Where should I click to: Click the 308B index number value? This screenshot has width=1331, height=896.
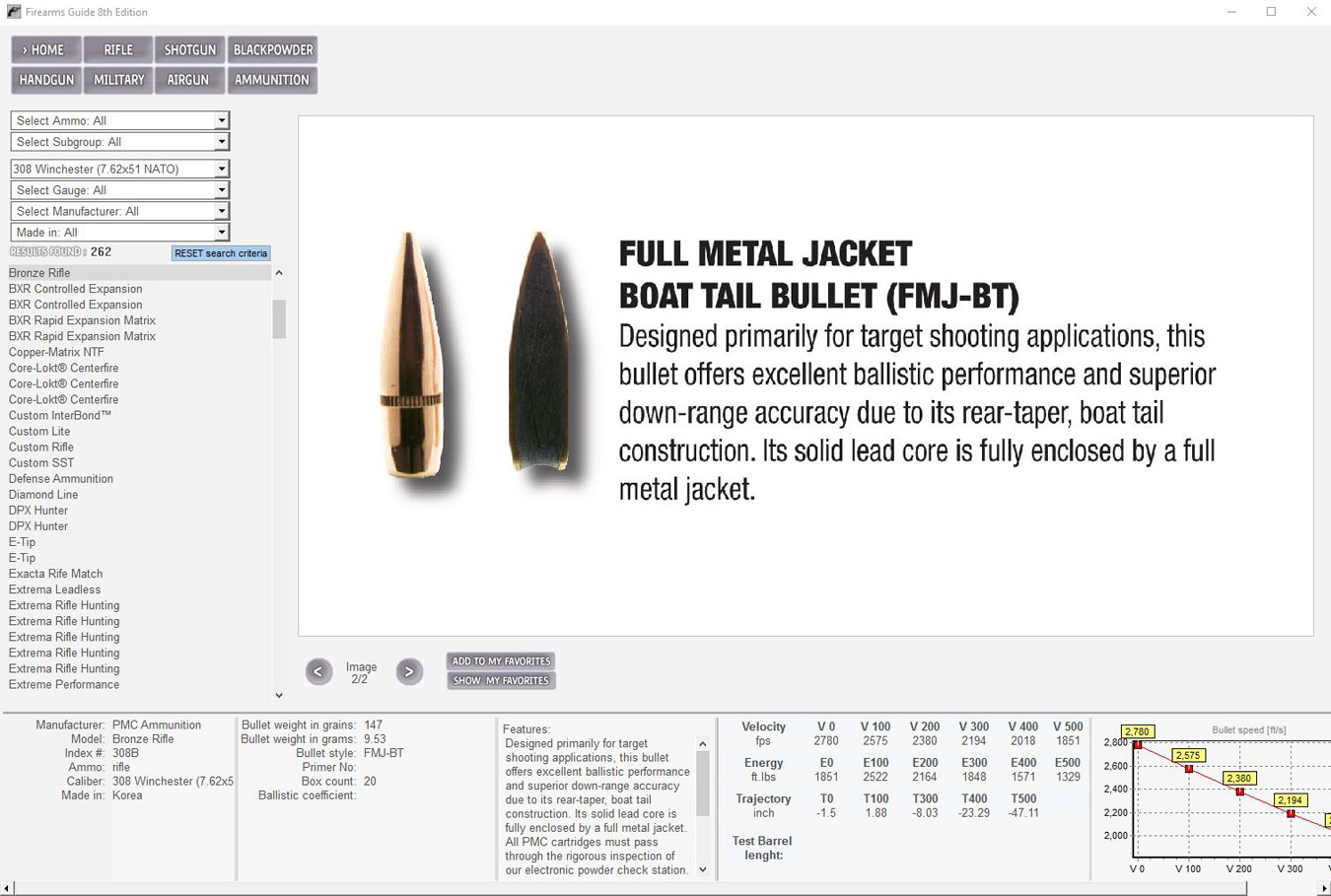pos(125,753)
